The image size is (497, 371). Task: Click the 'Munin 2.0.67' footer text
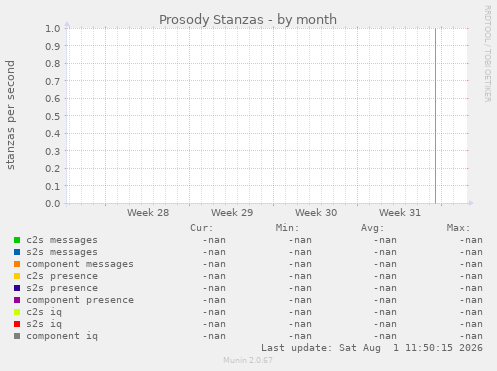pyautogui.click(x=248, y=360)
